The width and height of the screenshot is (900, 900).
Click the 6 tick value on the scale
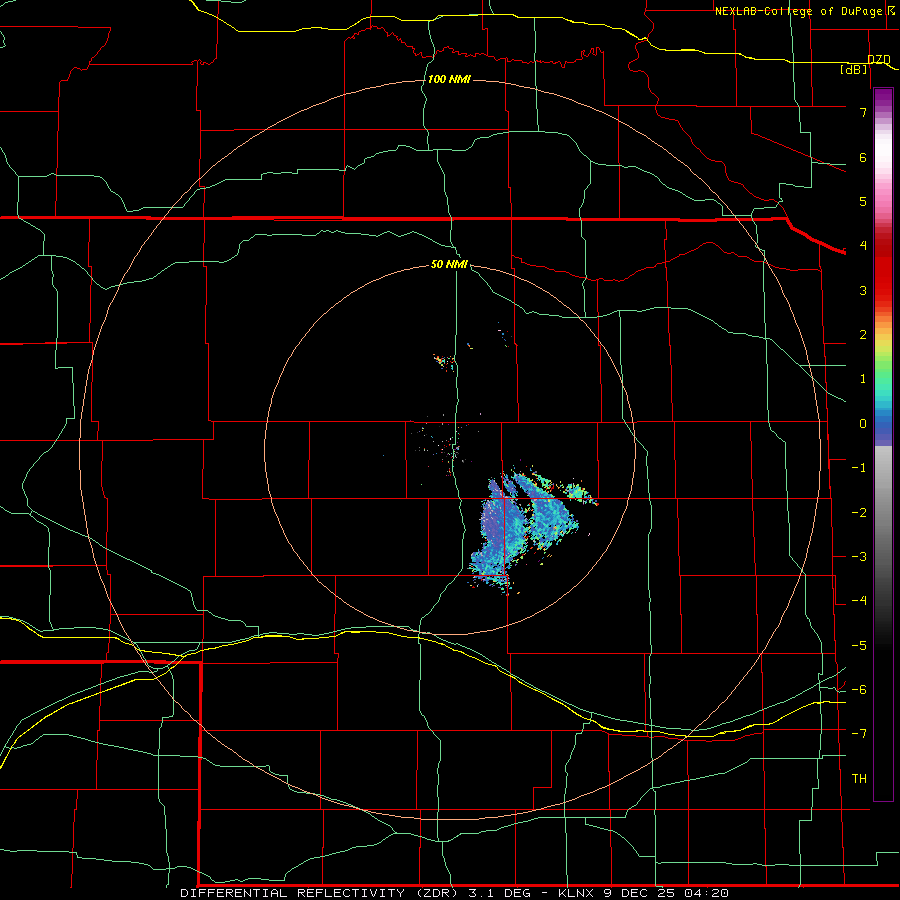tap(863, 157)
